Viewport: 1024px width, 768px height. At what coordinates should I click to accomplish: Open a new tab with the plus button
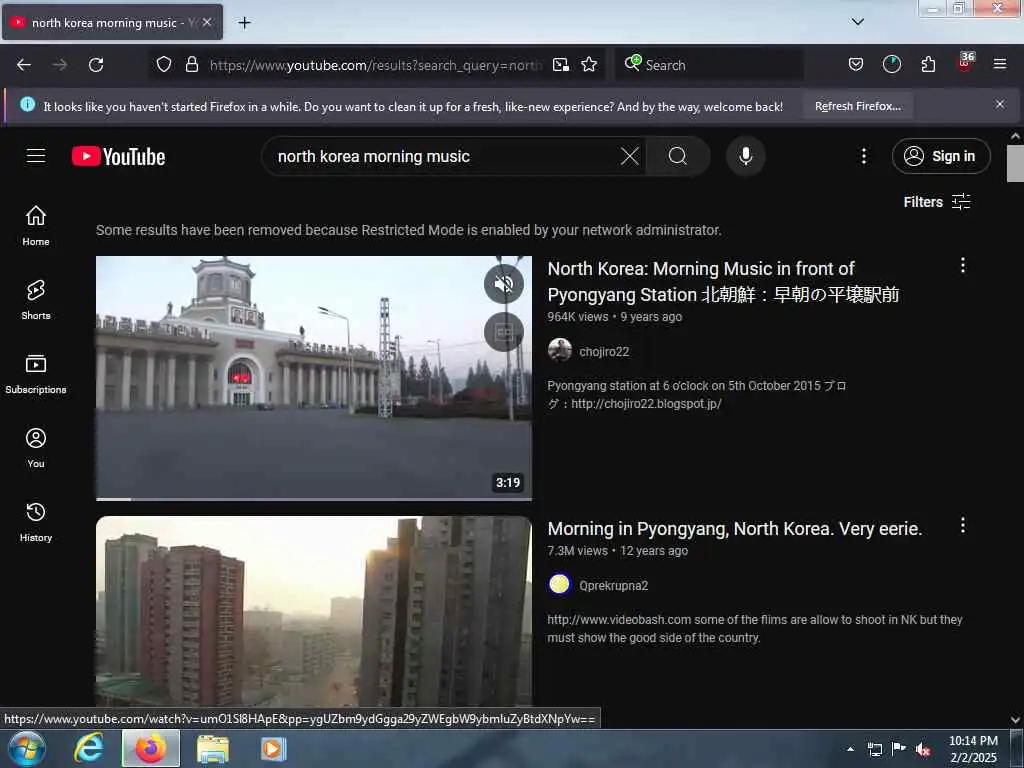click(244, 23)
